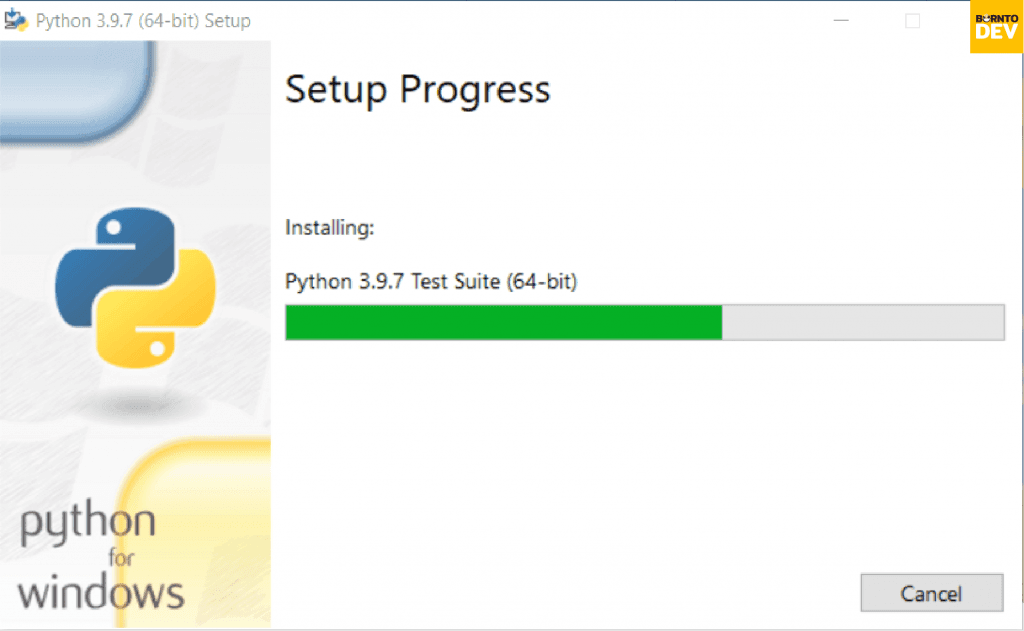Minimize the installer window
The width and height of the screenshot is (1024, 631).
[841, 20]
